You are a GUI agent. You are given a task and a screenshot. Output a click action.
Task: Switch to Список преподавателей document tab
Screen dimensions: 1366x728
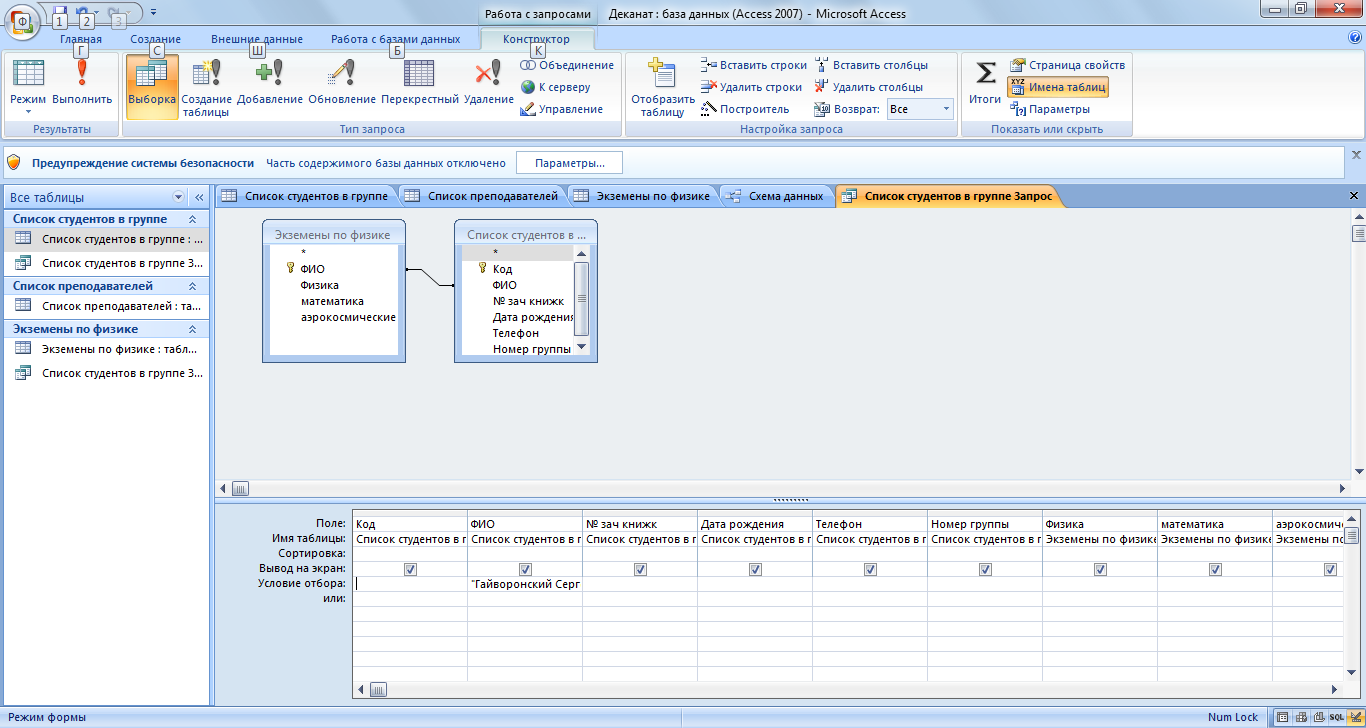482,196
